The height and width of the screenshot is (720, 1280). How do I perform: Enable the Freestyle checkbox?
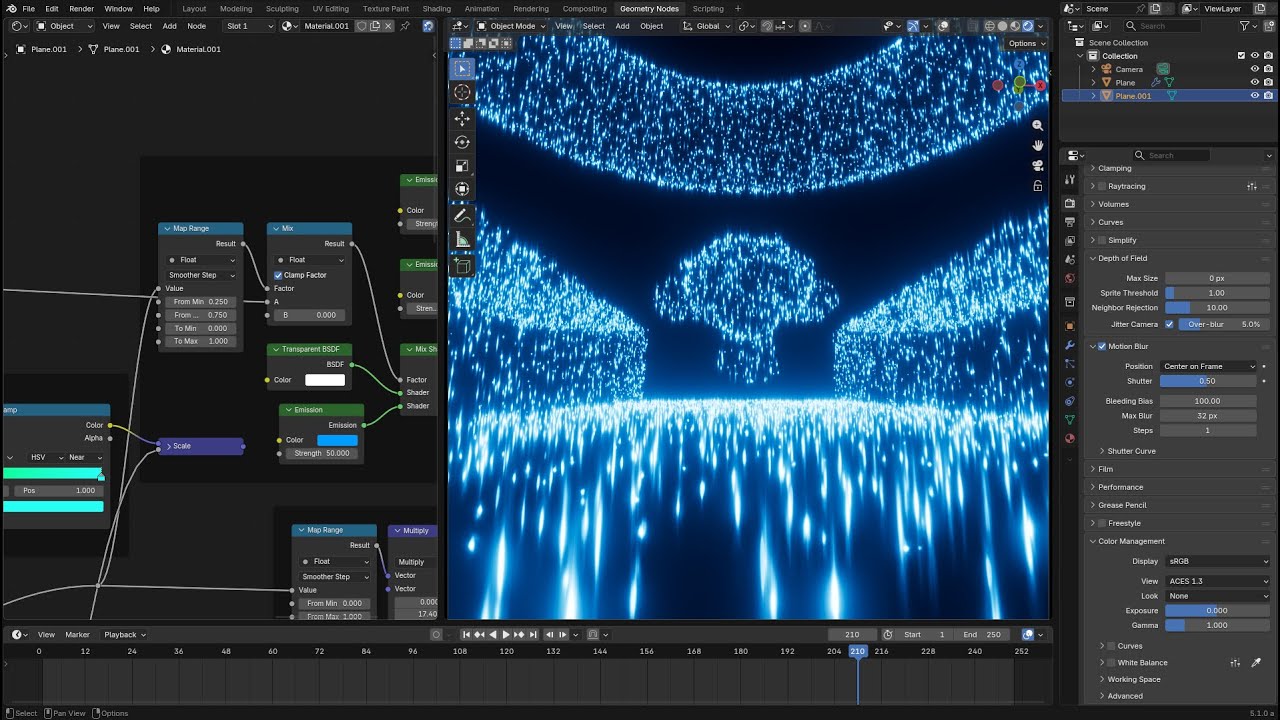tap(1102, 523)
